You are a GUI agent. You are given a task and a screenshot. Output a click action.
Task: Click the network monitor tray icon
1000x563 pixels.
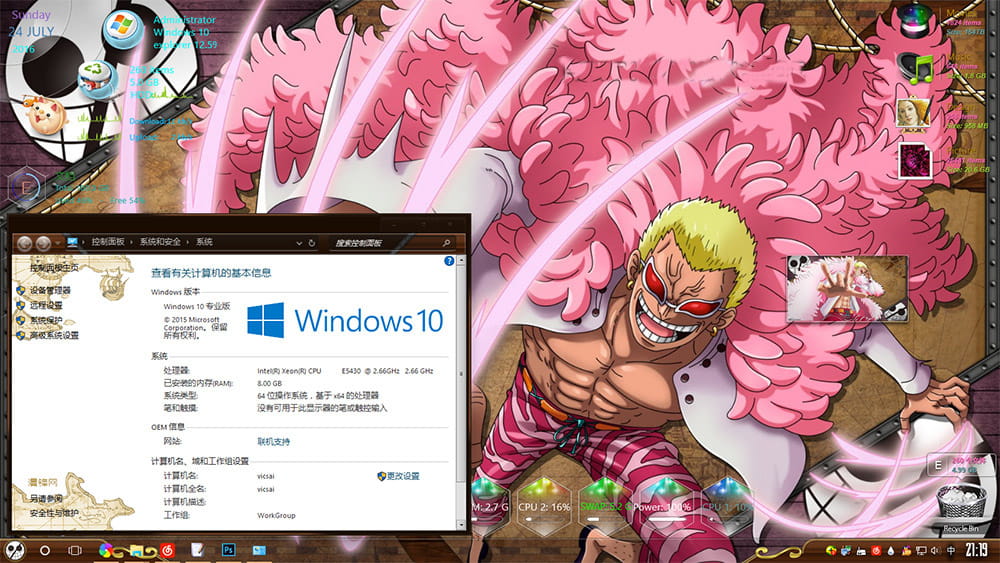(921, 550)
